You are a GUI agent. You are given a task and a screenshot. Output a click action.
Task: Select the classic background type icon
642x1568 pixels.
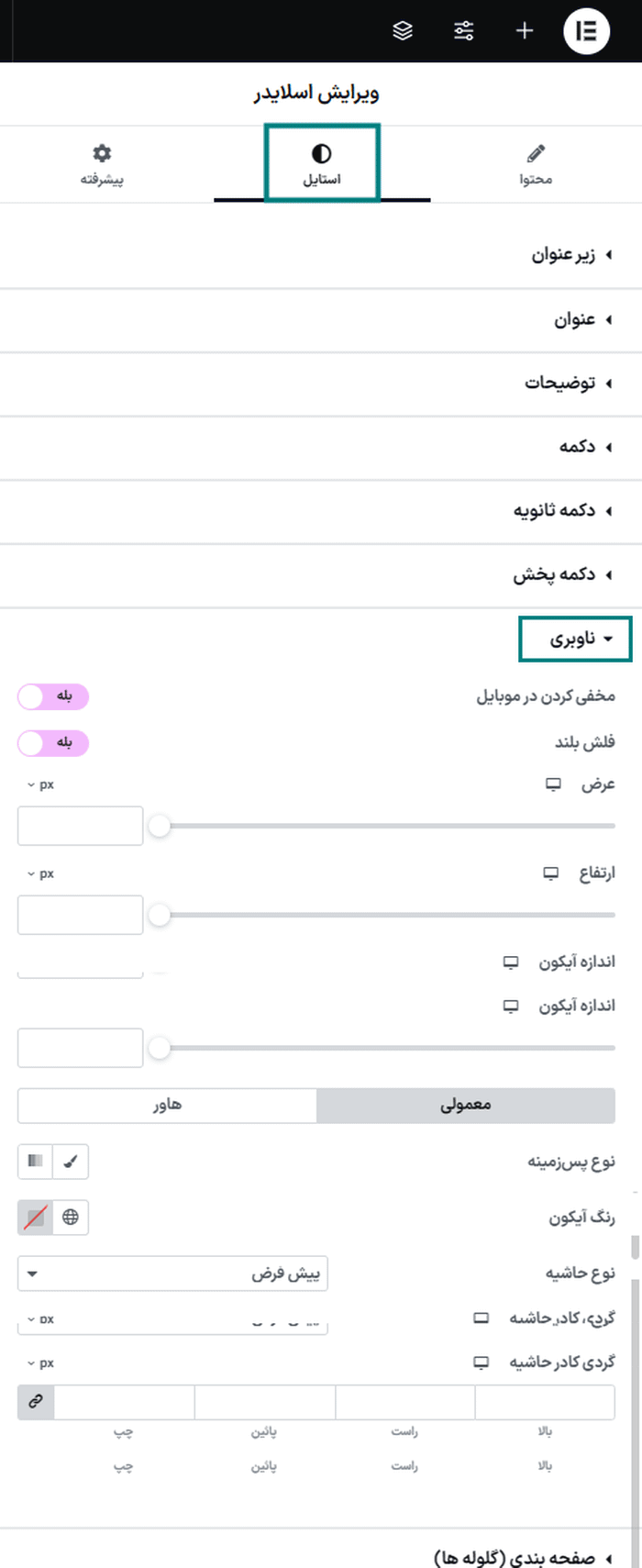tap(35, 1162)
